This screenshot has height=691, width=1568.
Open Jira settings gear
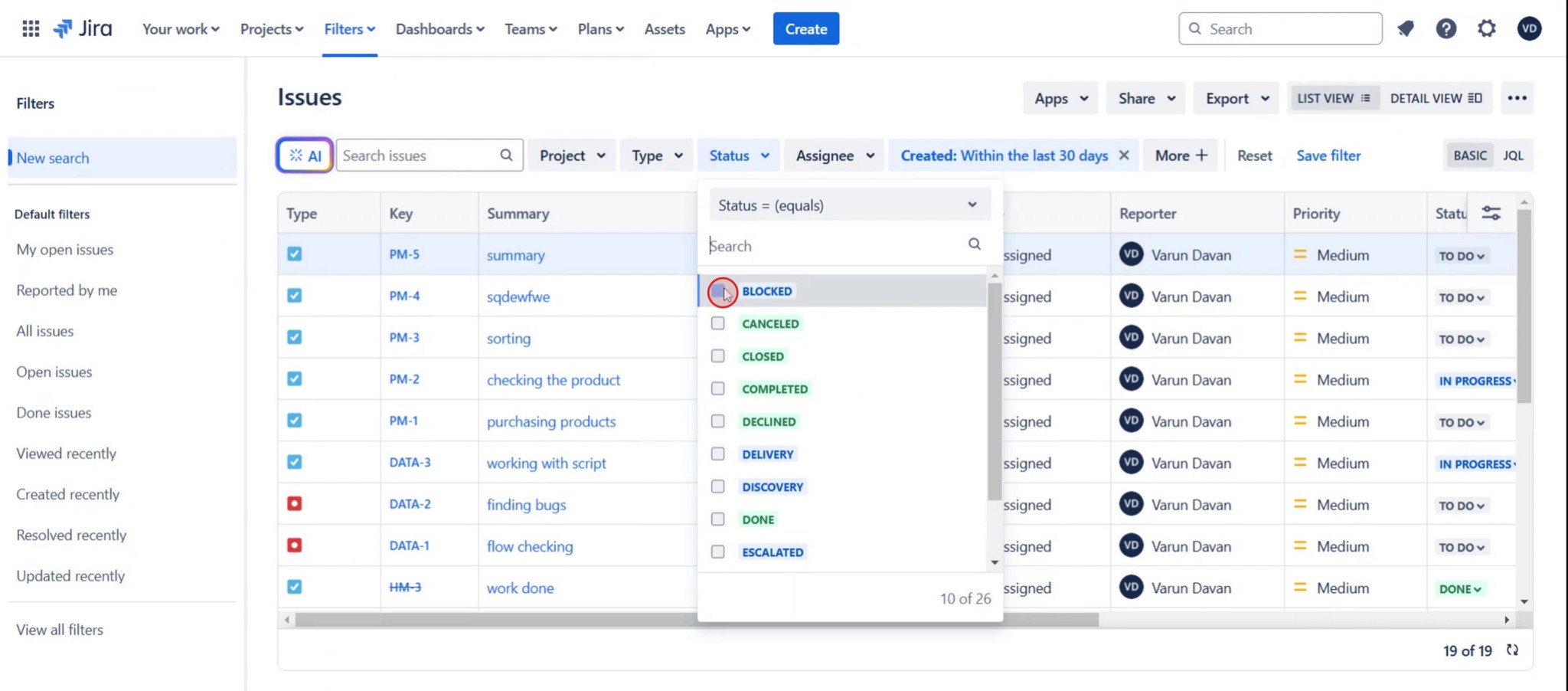point(1486,28)
